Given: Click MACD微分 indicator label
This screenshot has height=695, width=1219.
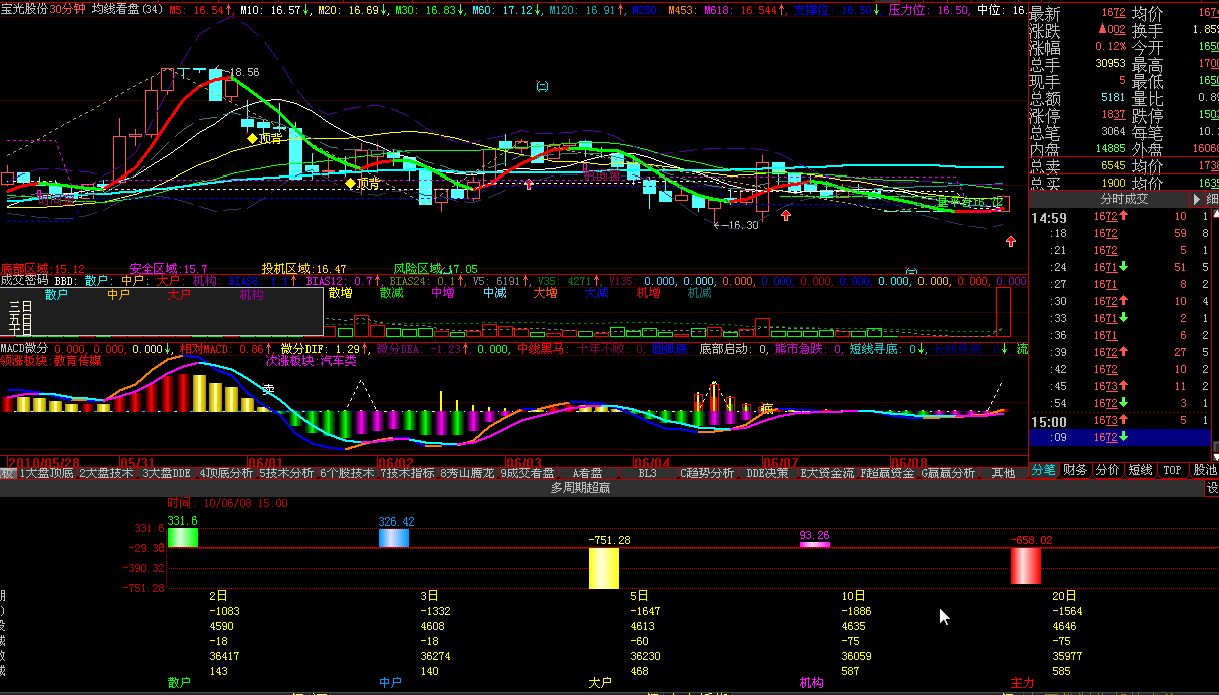Looking at the screenshot, I should (x=24, y=348).
